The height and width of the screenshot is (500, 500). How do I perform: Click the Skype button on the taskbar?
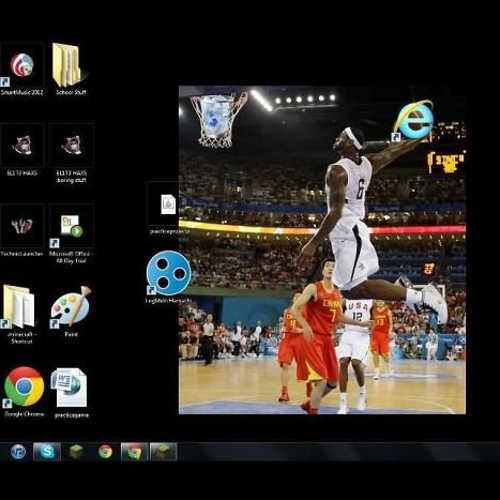(x=47, y=452)
